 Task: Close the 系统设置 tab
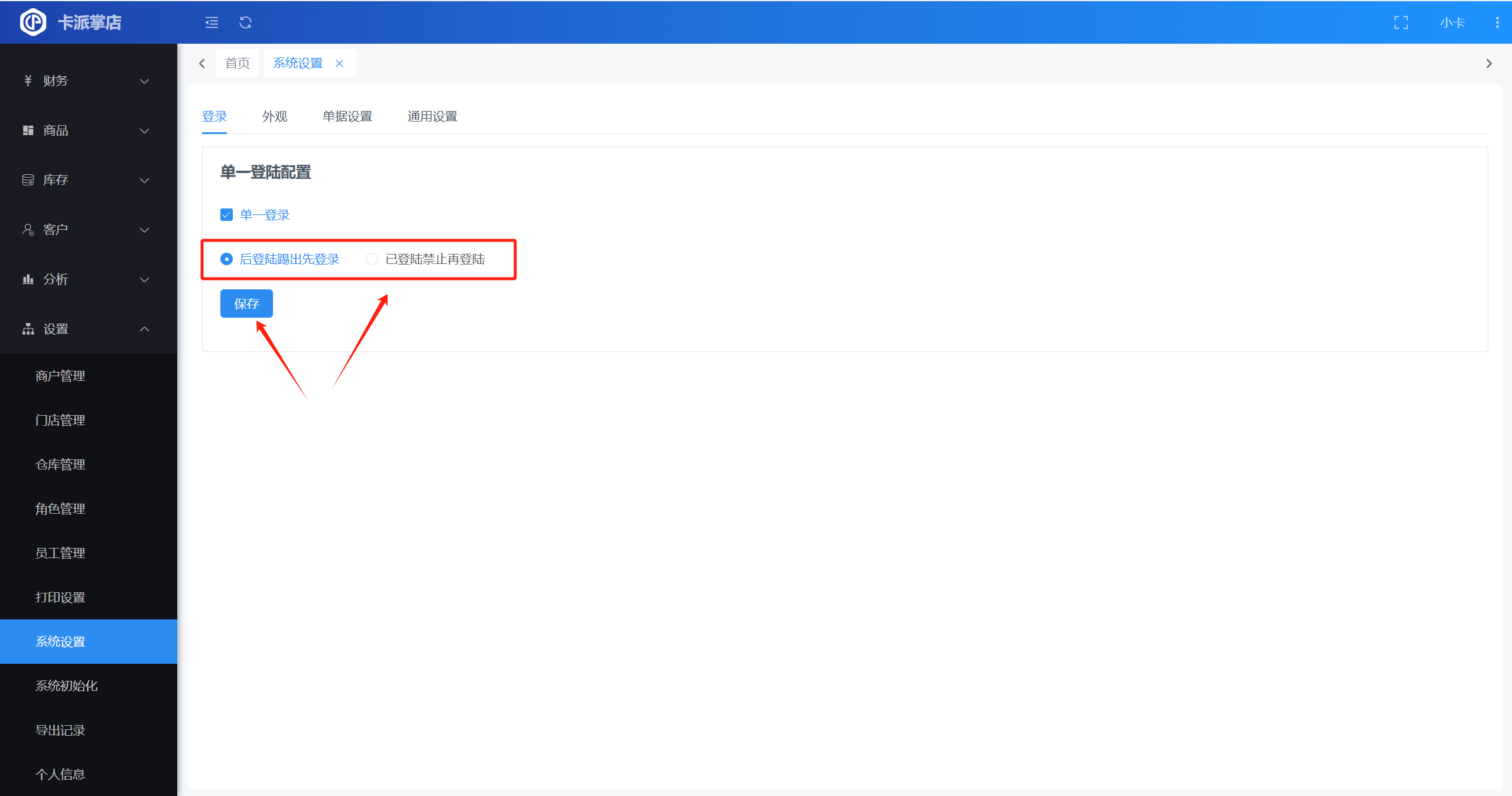tap(339, 63)
